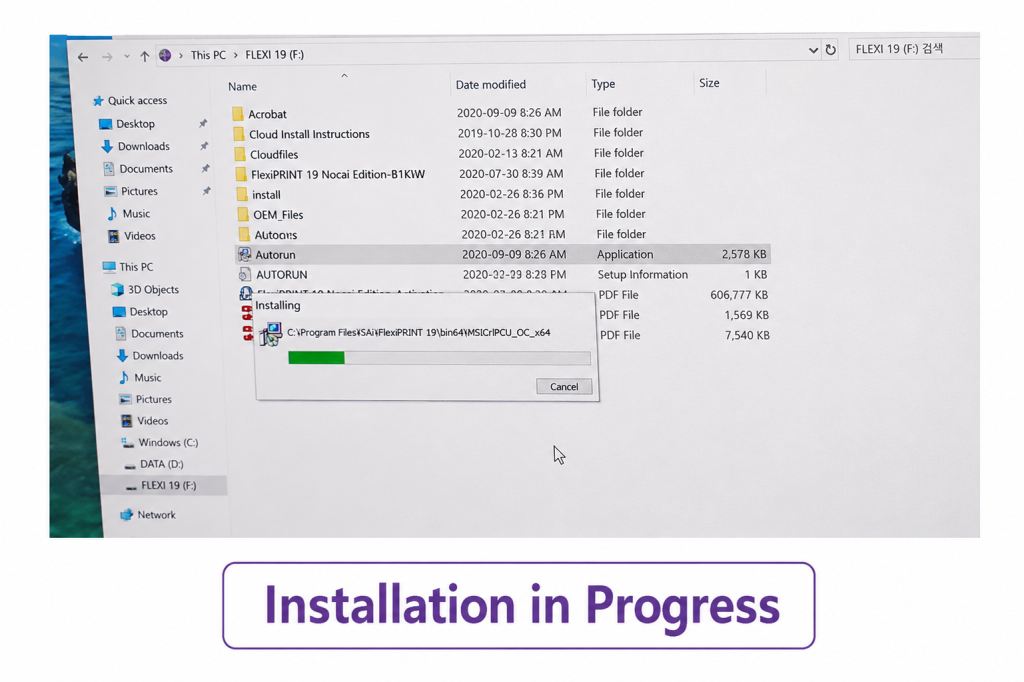The height and width of the screenshot is (682, 1024).
Task: Open 3D Objects in the sidebar
Action: (x=145, y=289)
